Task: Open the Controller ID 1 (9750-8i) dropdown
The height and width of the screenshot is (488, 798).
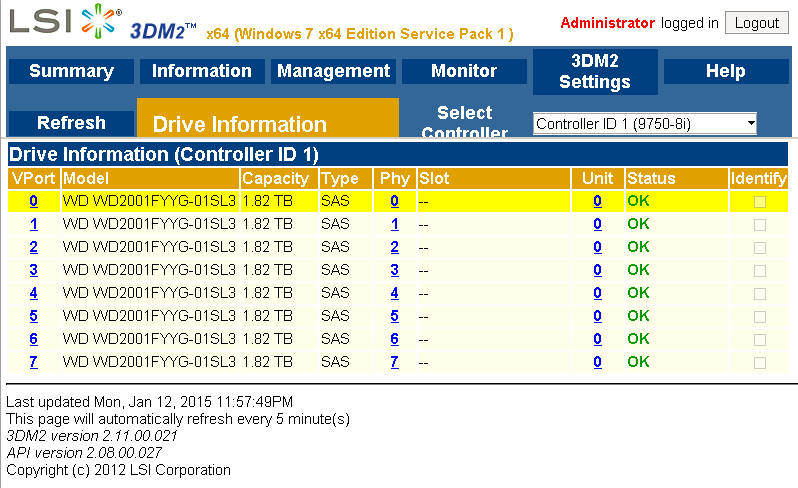Action: (x=645, y=124)
